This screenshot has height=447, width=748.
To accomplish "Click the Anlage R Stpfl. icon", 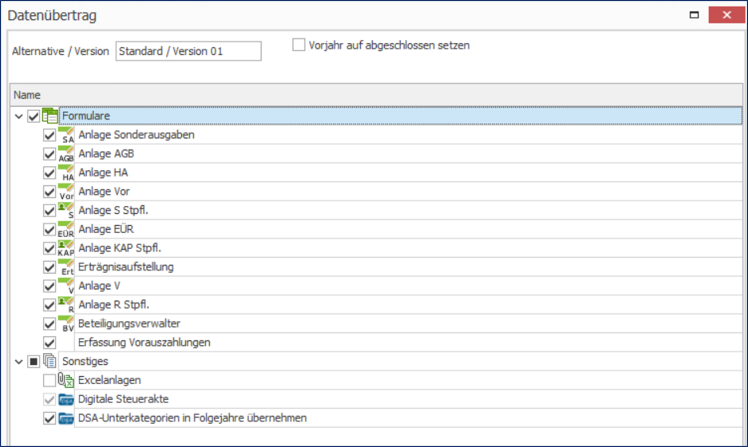I will click(66, 305).
